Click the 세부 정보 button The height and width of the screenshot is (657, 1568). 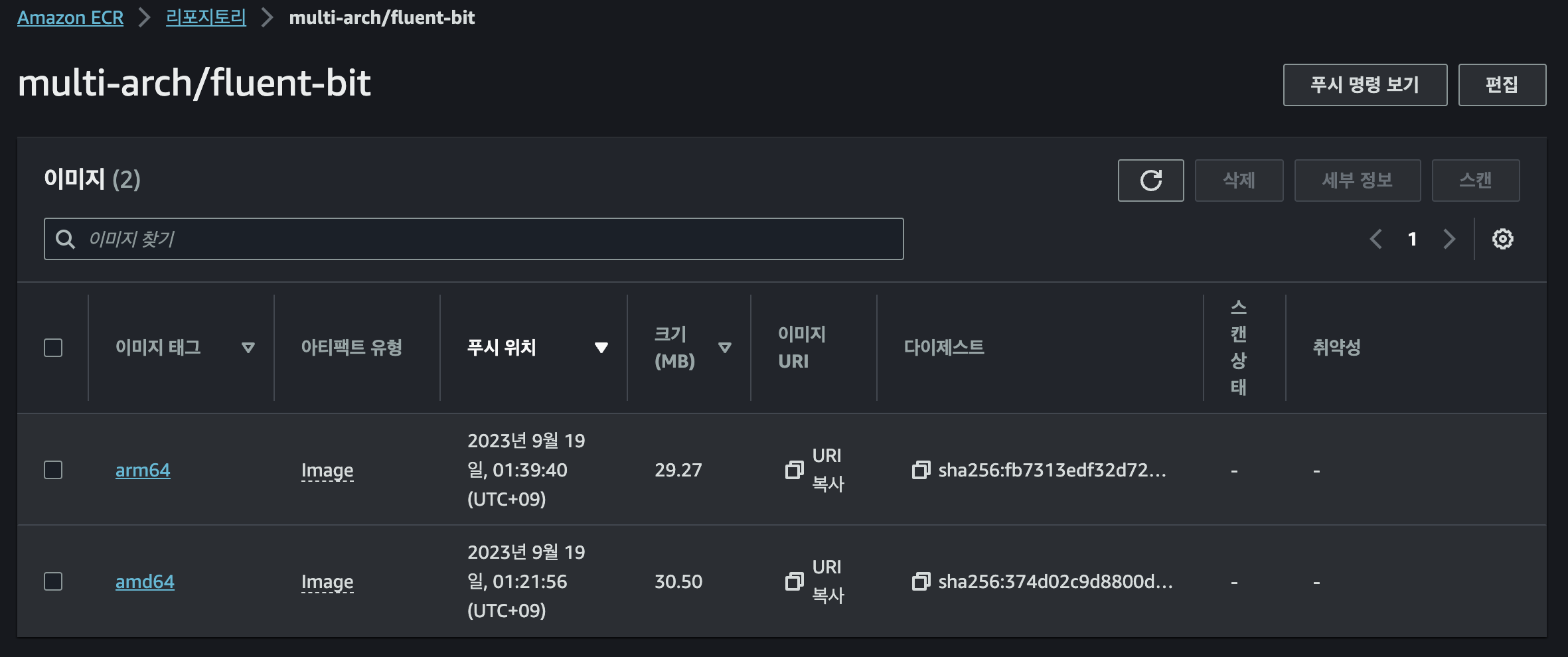(x=1358, y=181)
